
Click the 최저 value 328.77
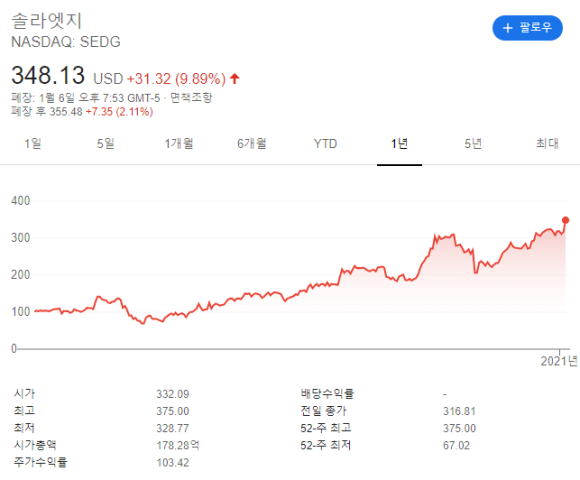pos(173,428)
